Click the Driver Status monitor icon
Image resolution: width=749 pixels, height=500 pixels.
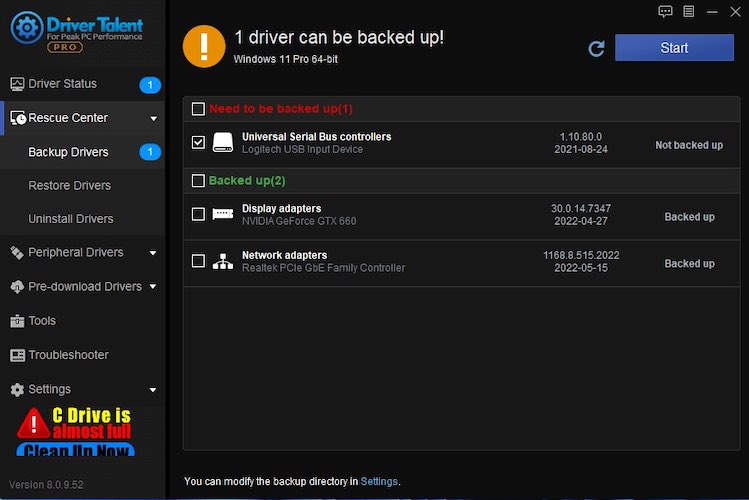[17, 84]
